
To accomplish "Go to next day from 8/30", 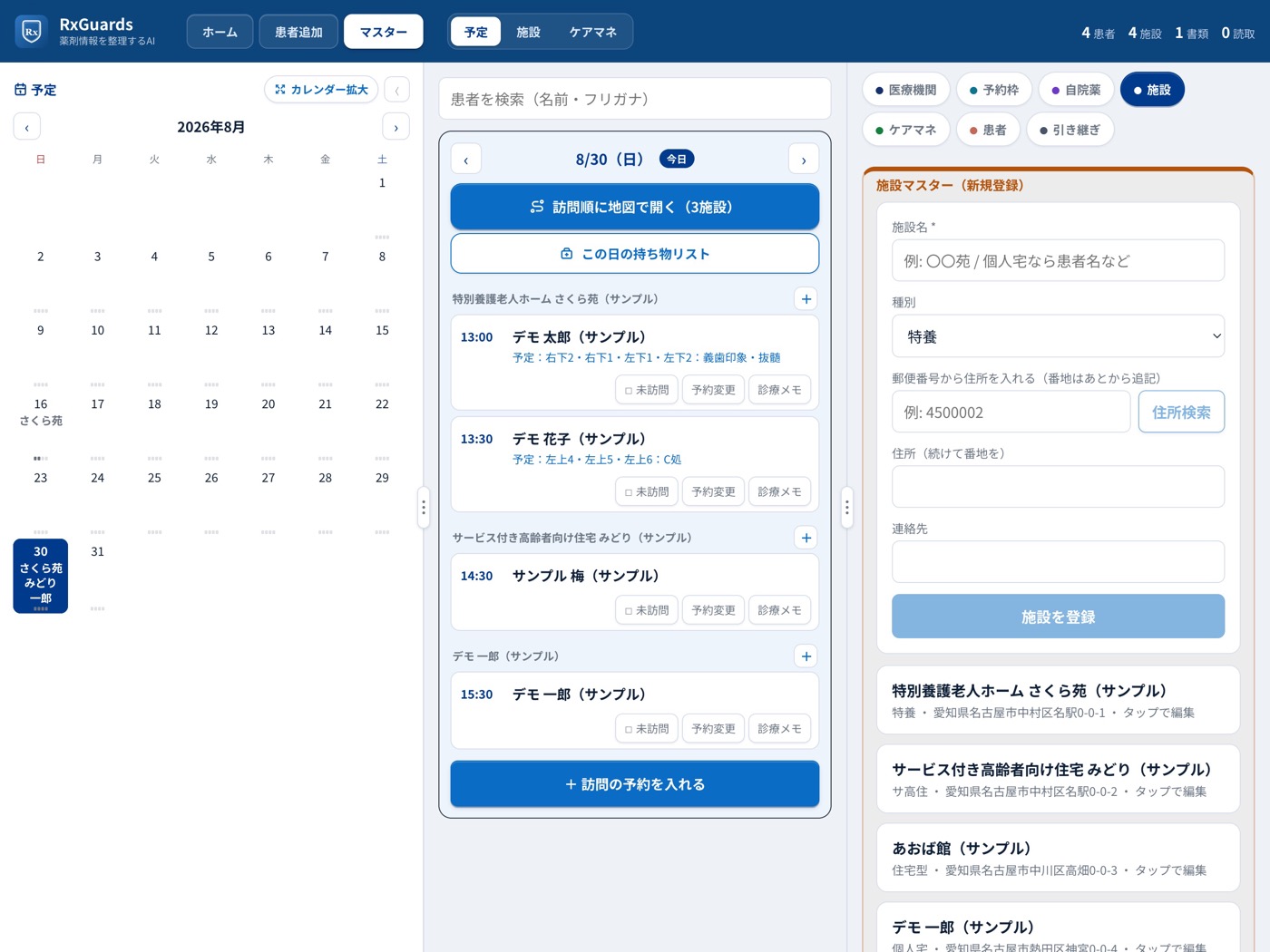I will click(x=804, y=160).
